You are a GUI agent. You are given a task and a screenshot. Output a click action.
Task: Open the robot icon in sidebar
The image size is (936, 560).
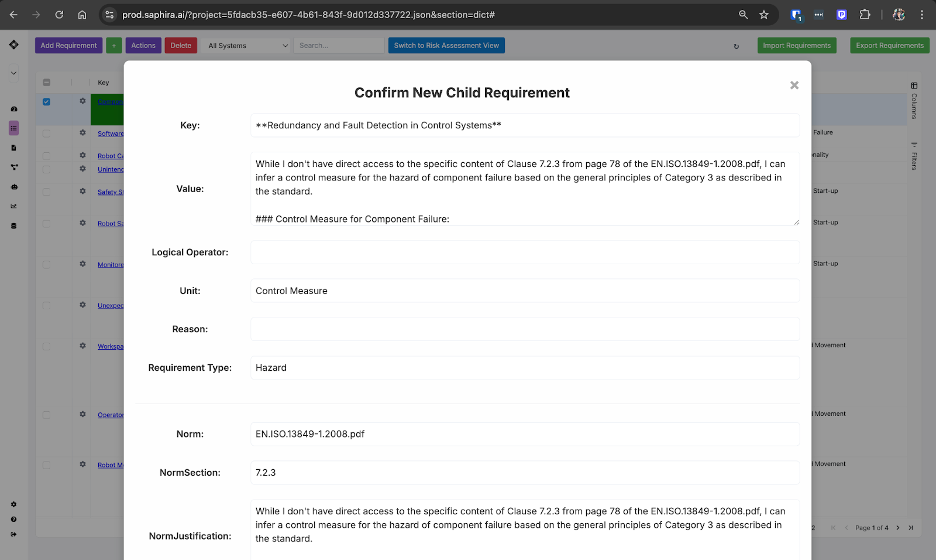[x=14, y=187]
